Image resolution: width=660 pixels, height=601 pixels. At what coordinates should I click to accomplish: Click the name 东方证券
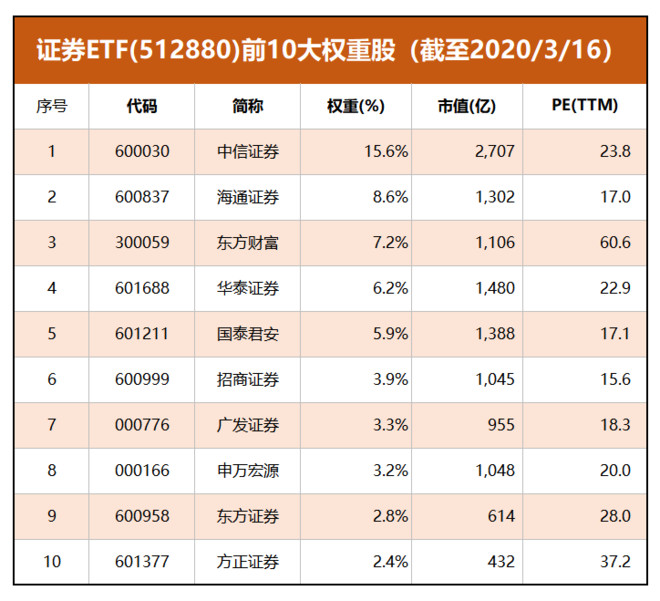248,516
